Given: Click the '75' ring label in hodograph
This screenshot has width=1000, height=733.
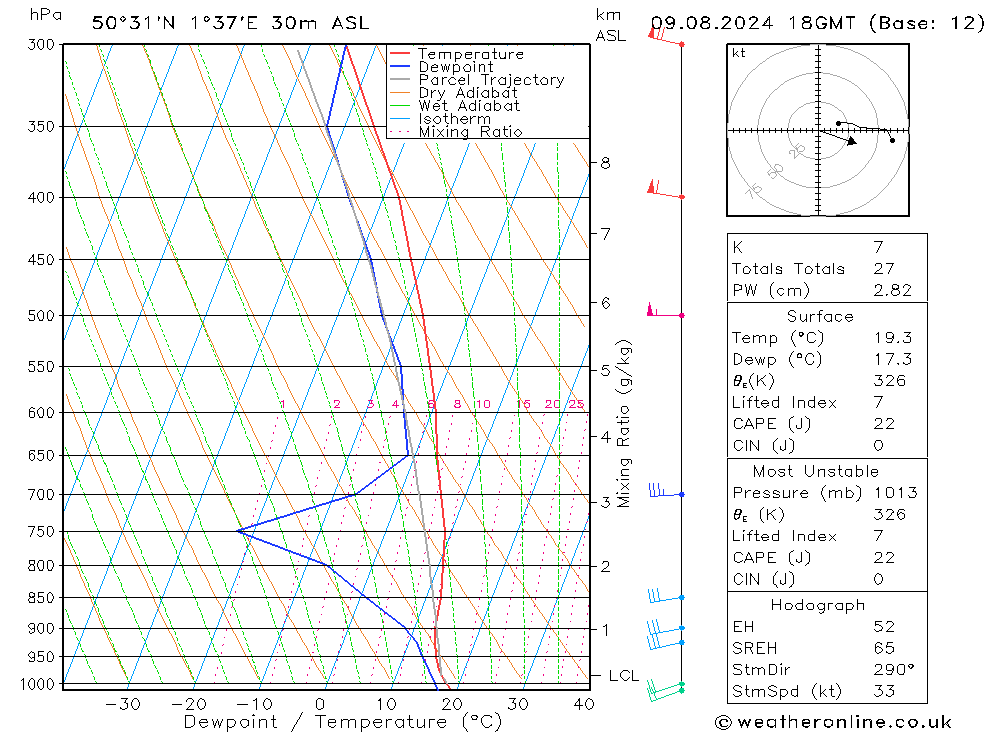Looking at the screenshot, I should tap(754, 190).
